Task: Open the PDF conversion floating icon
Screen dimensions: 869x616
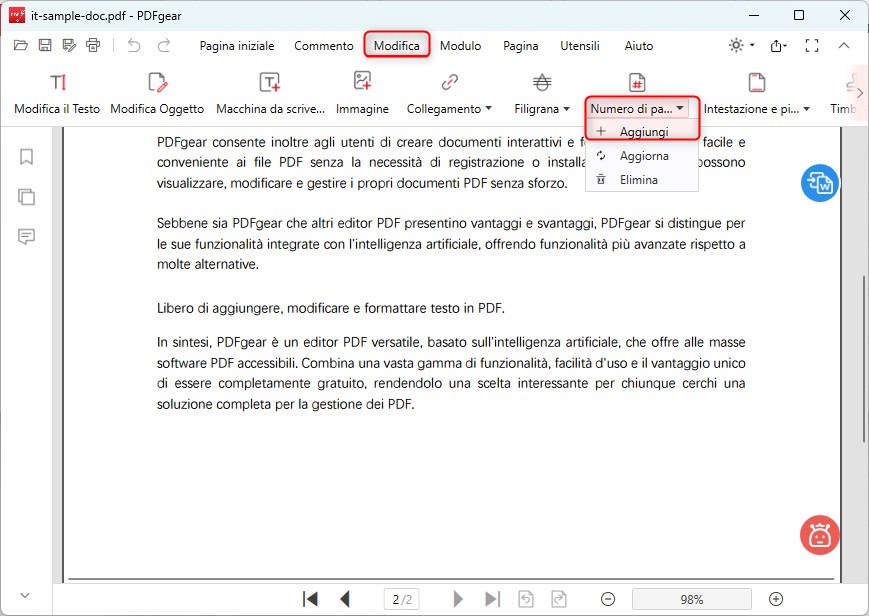Action: pos(819,183)
